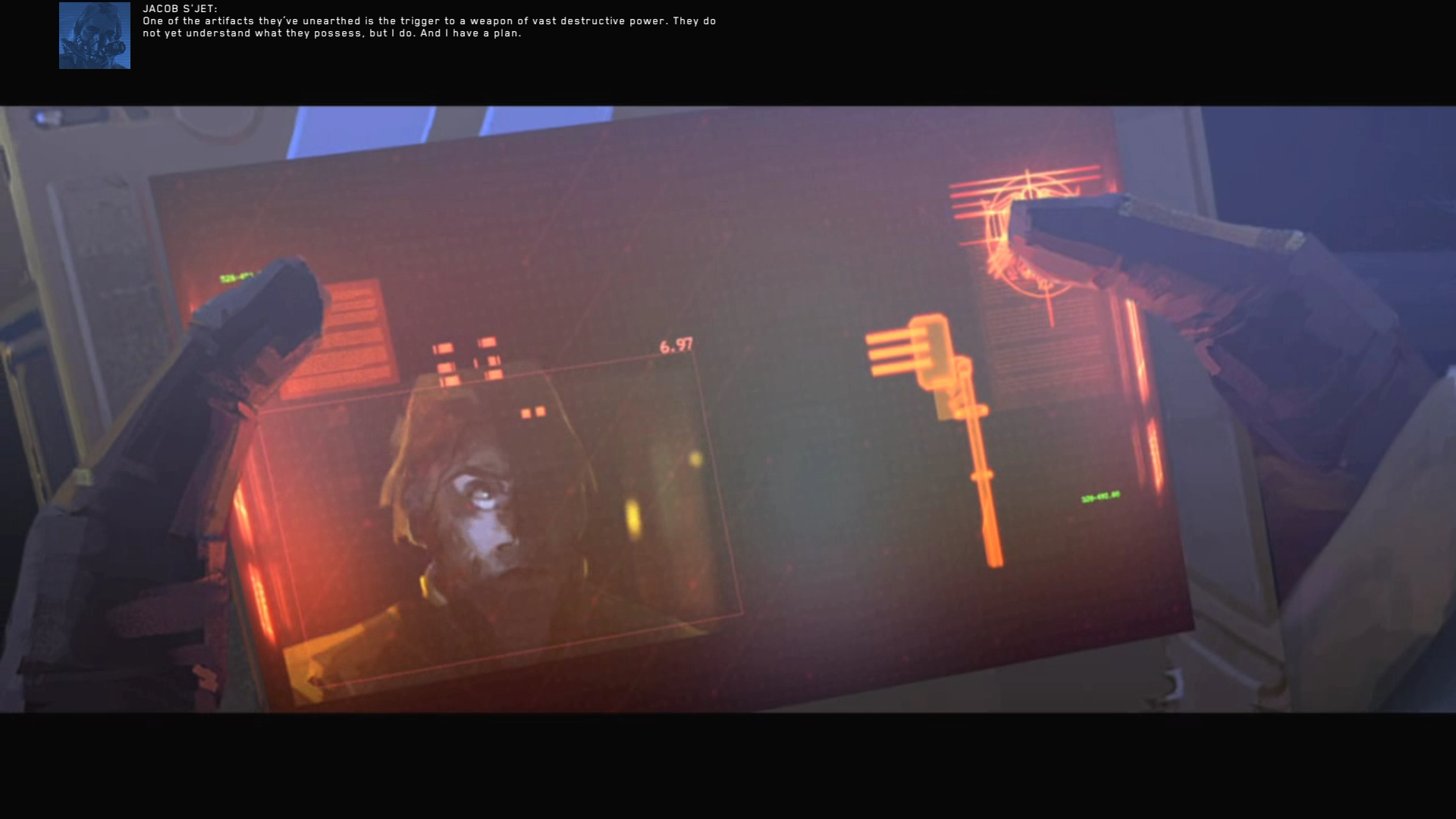
Task: Click the subtitle text about the artifacts
Action: (428, 27)
